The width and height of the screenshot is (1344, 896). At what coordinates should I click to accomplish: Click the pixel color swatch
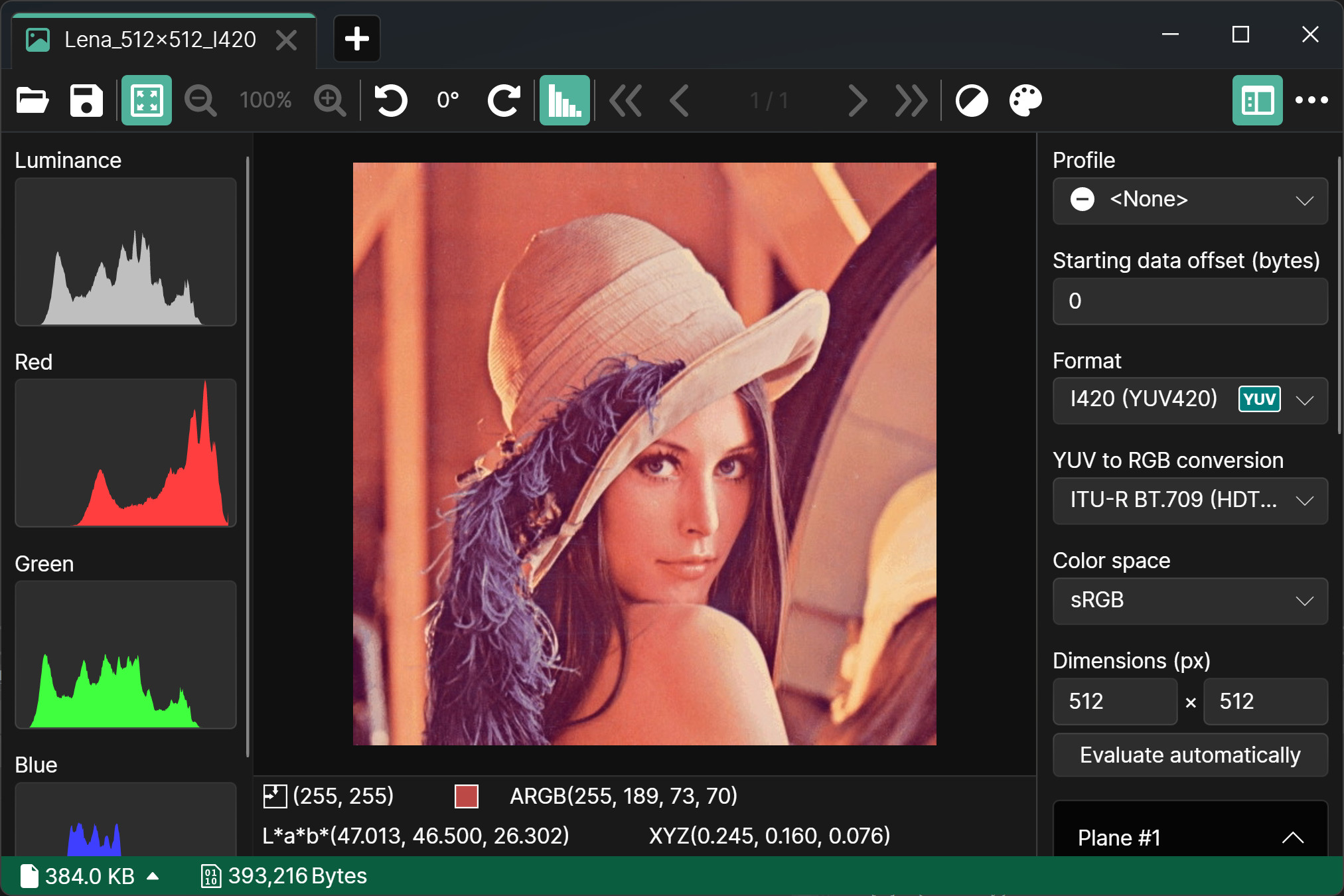[467, 796]
